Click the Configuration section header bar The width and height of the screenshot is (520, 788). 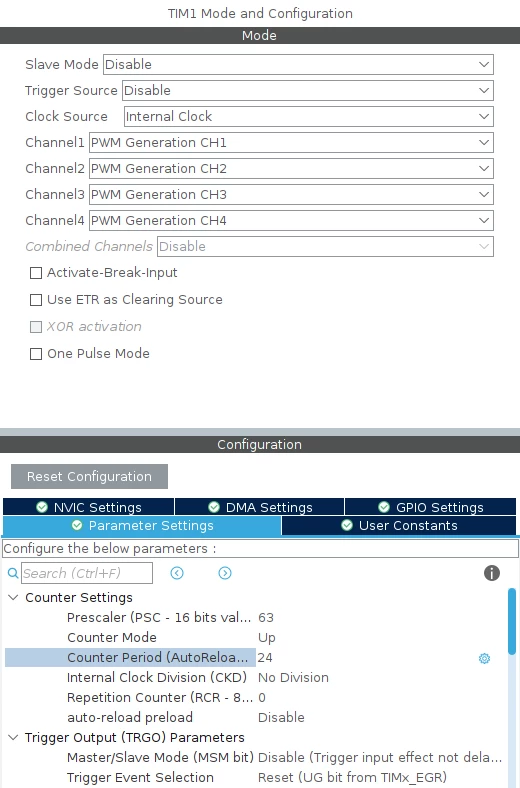pyautogui.click(x=260, y=444)
